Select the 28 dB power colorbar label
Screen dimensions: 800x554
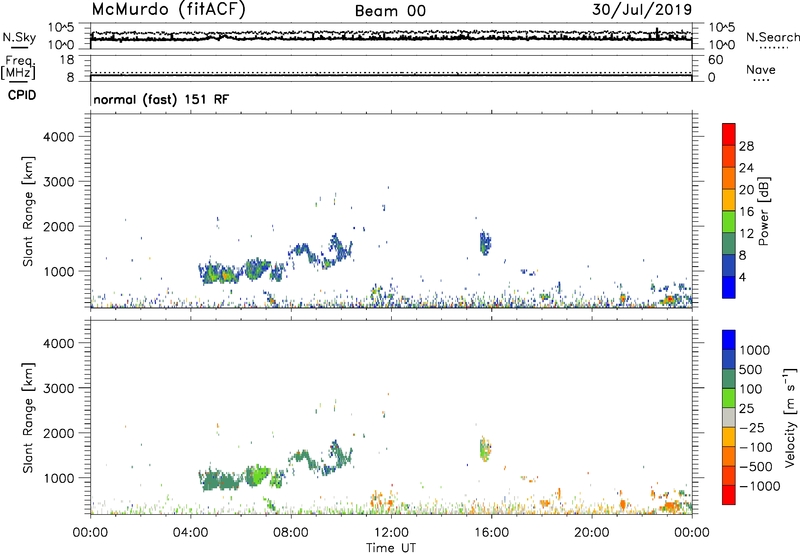746,146
